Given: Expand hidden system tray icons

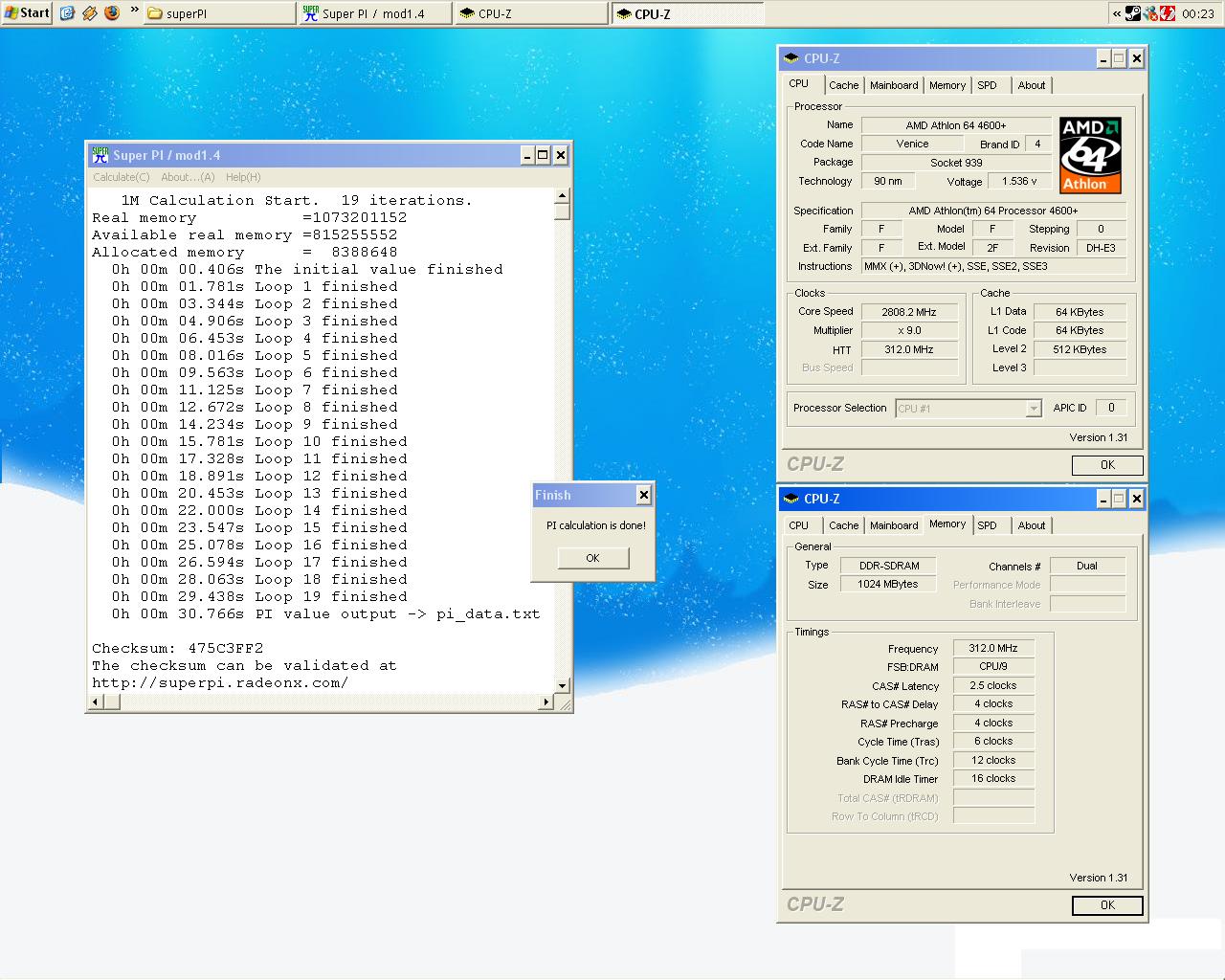Looking at the screenshot, I should coord(1116,13).
